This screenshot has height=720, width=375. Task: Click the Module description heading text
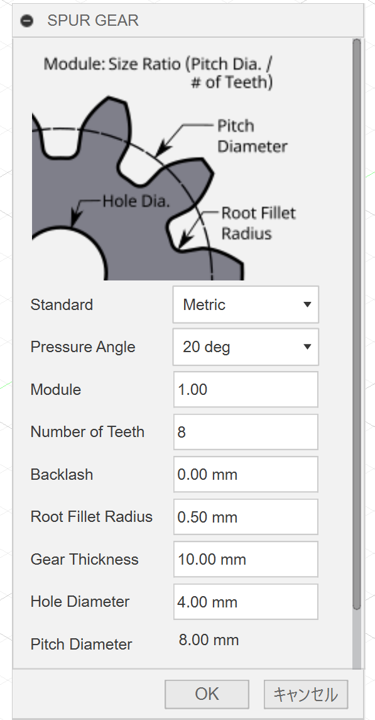click(x=158, y=73)
